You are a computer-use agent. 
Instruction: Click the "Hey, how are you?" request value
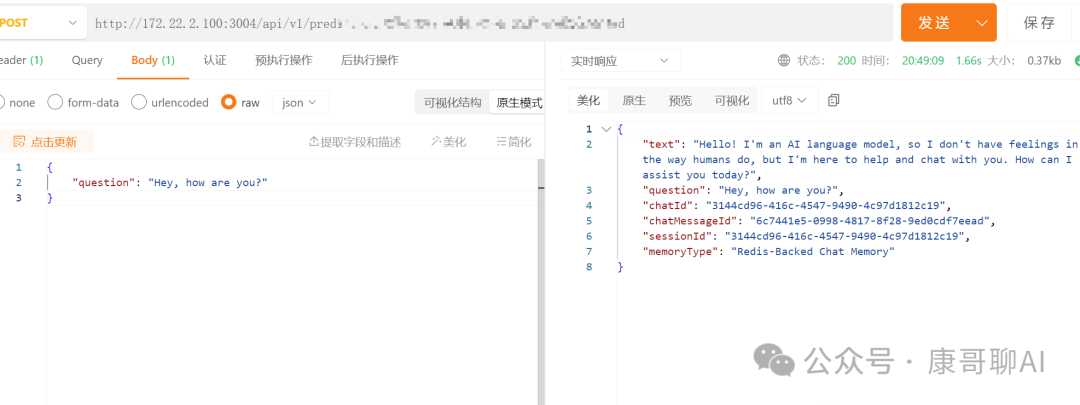[207, 183]
